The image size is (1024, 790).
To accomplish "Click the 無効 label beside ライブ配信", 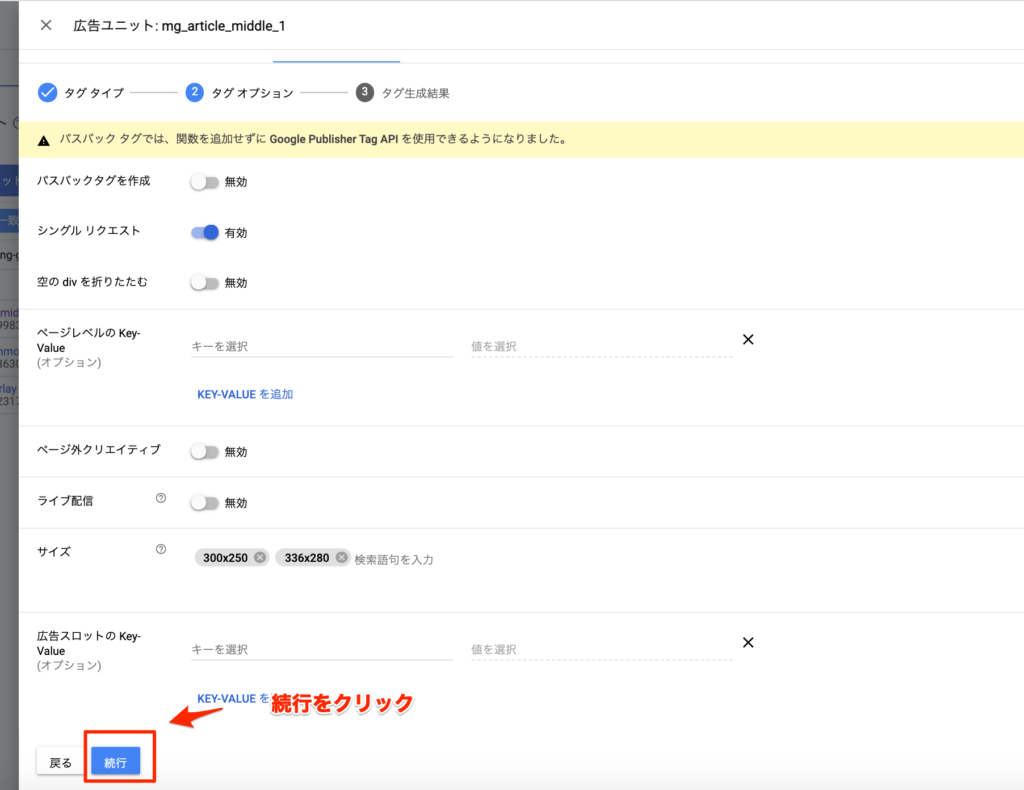I will click(x=236, y=503).
